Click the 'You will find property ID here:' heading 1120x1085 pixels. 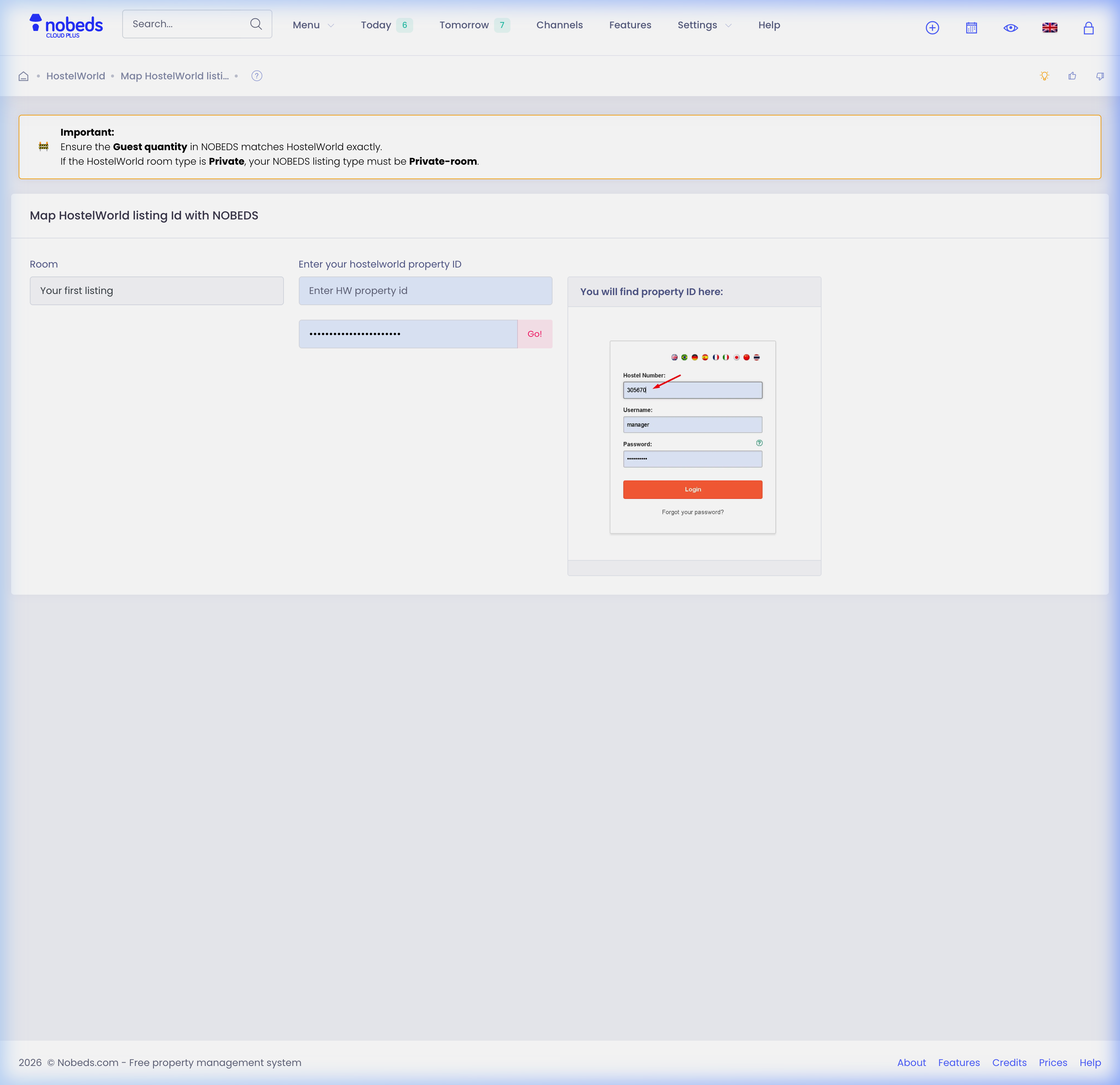pos(651,292)
